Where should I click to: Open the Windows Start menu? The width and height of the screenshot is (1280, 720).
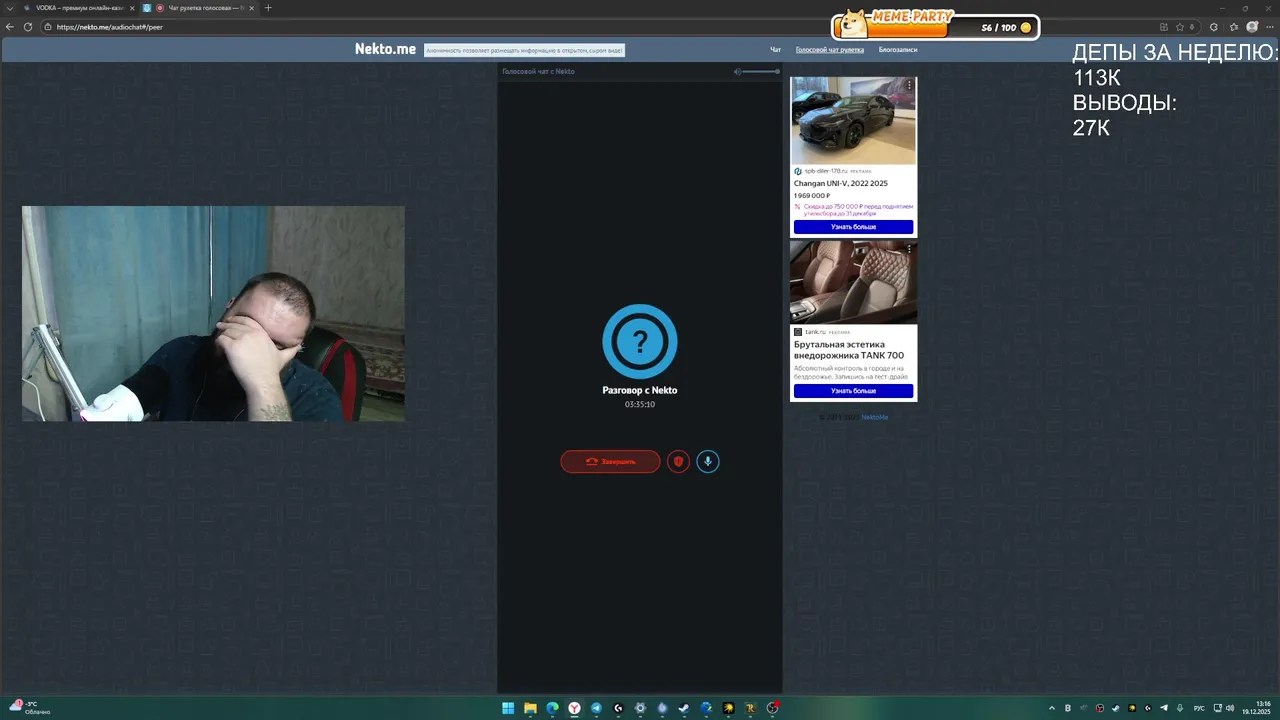click(x=508, y=708)
